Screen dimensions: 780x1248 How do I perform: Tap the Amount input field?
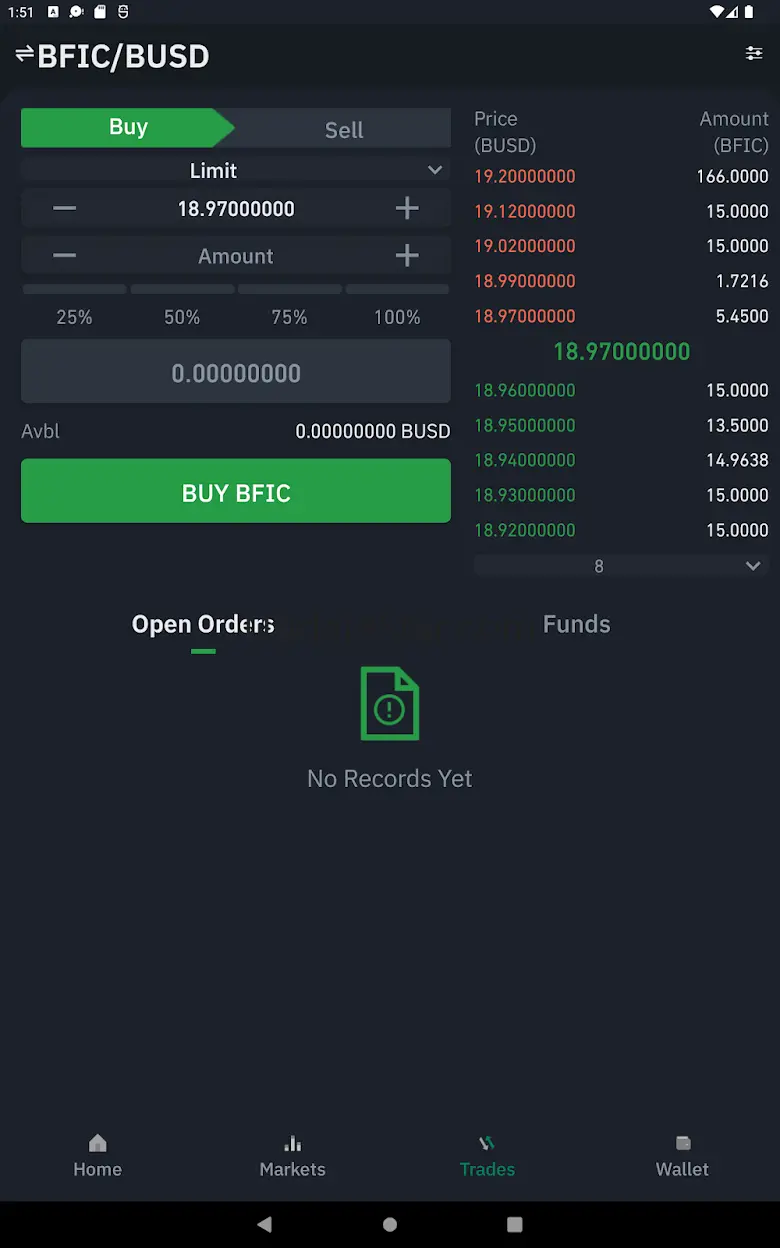236,256
